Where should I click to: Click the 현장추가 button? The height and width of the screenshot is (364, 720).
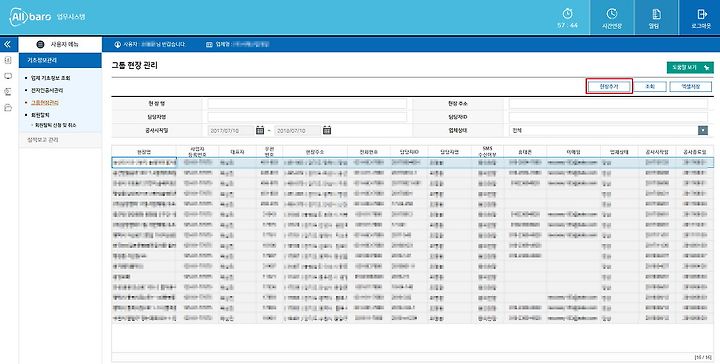[x=609, y=86]
